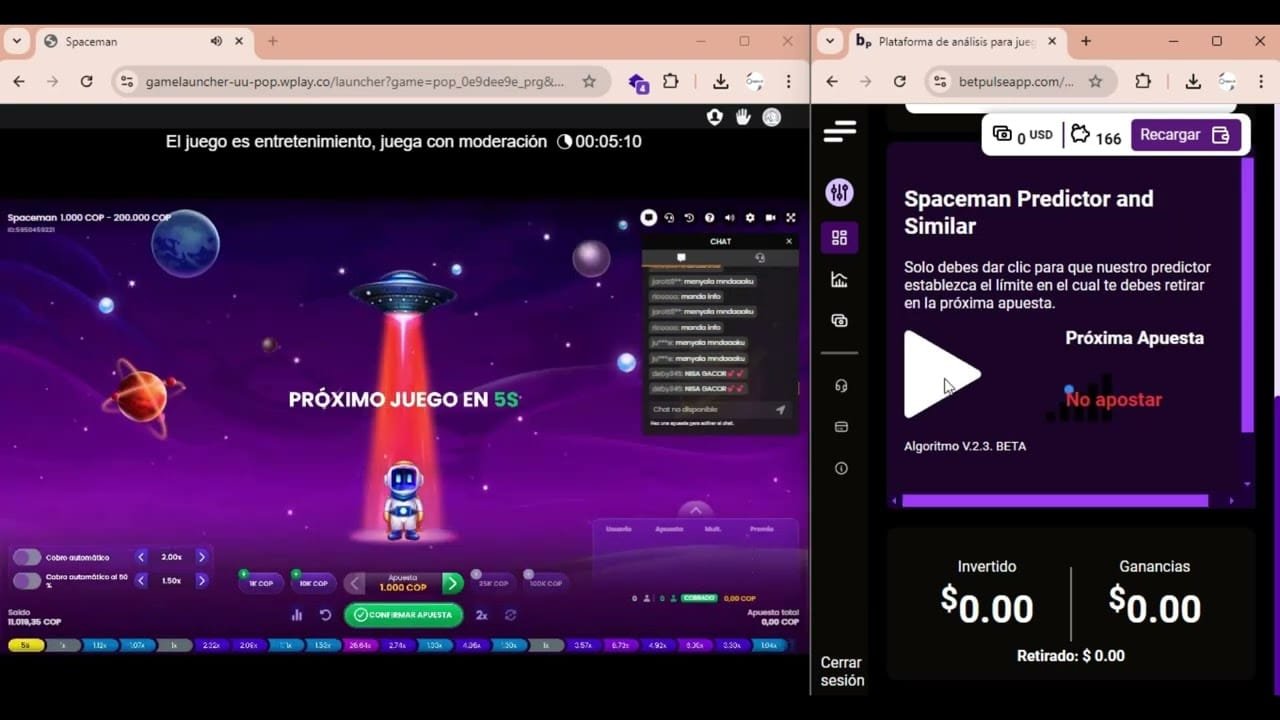Screen dimensions: 1280x720
Task: Start predictor with the large white play button
Action: (x=941, y=375)
